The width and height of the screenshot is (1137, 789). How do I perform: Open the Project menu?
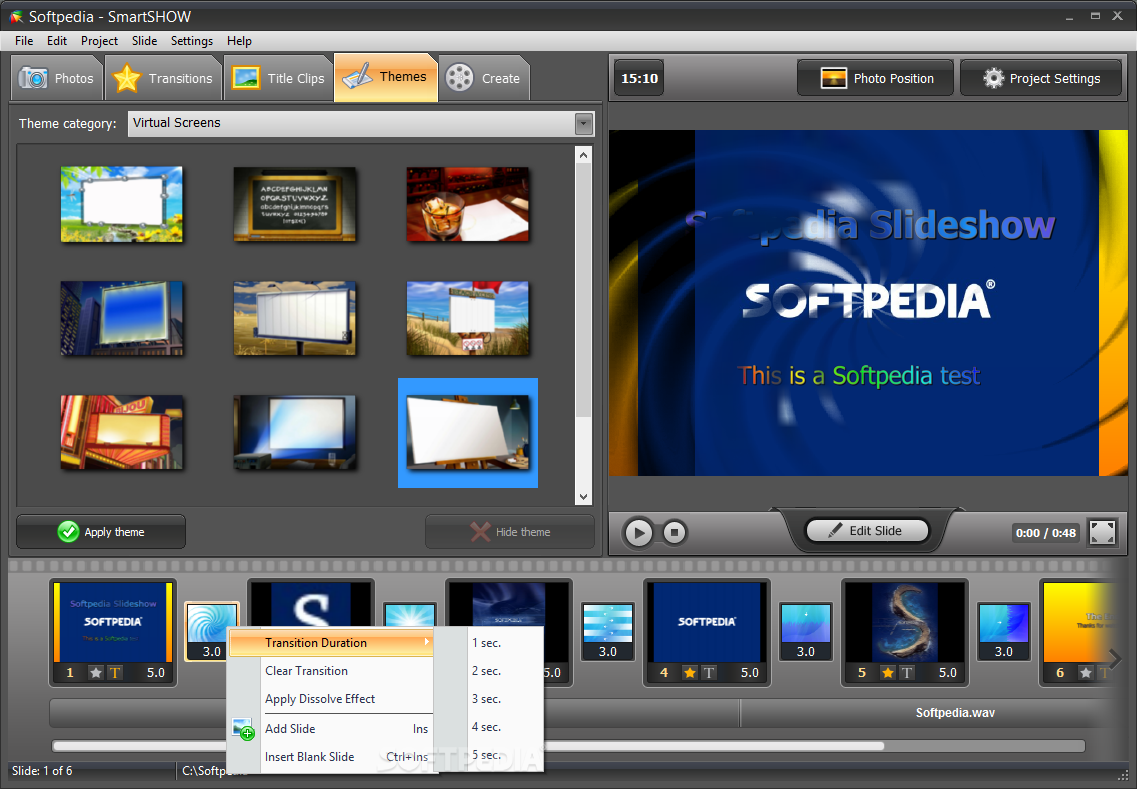click(99, 41)
